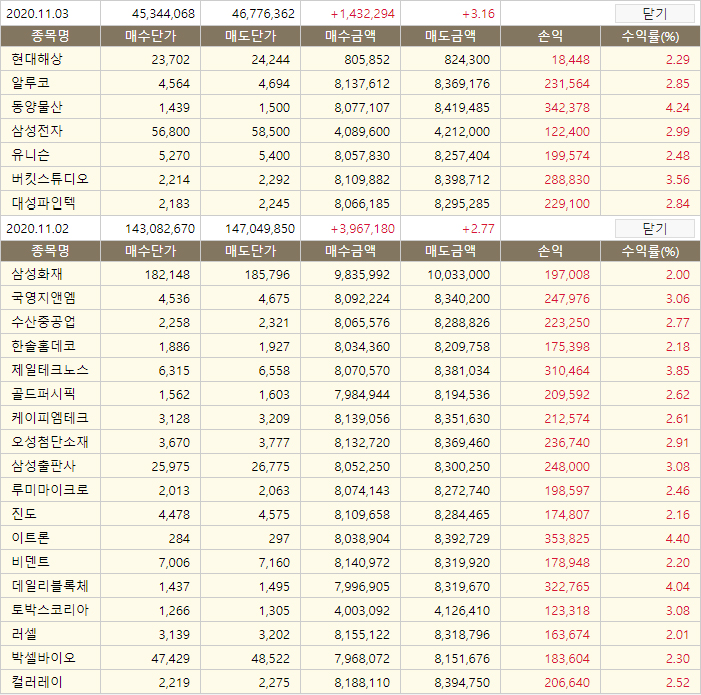Select stock name 루미마이크로
Image resolution: width=701 pixels, height=695 pixels.
click(x=50, y=490)
